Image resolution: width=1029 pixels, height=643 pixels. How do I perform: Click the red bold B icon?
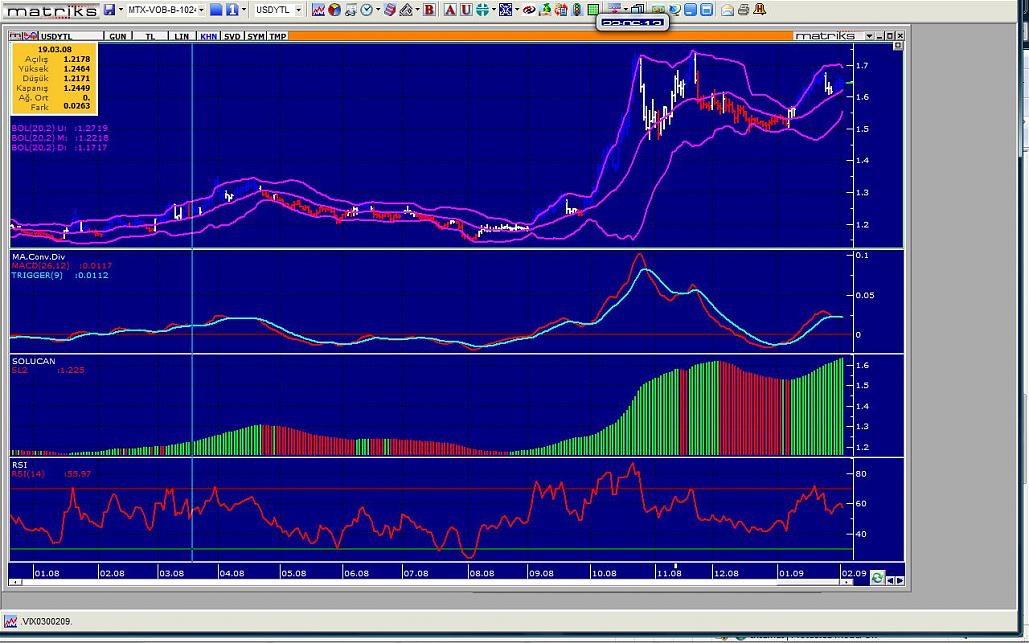(429, 10)
